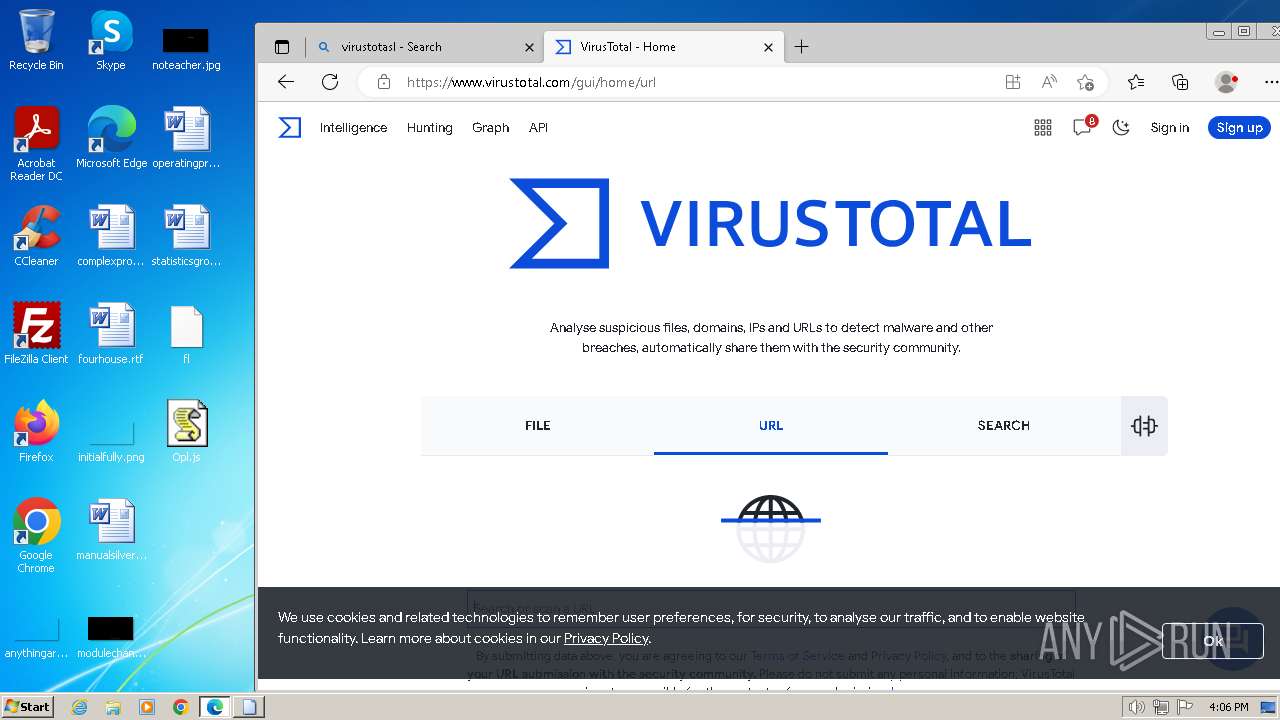Click the scan barcode-style icon beside SEARCH

pos(1144,426)
